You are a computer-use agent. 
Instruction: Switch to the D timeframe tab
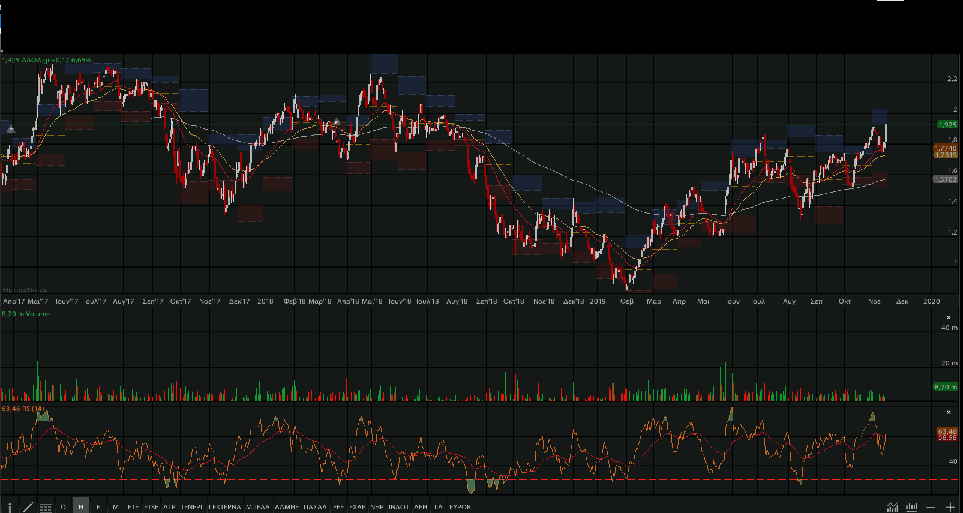64,507
